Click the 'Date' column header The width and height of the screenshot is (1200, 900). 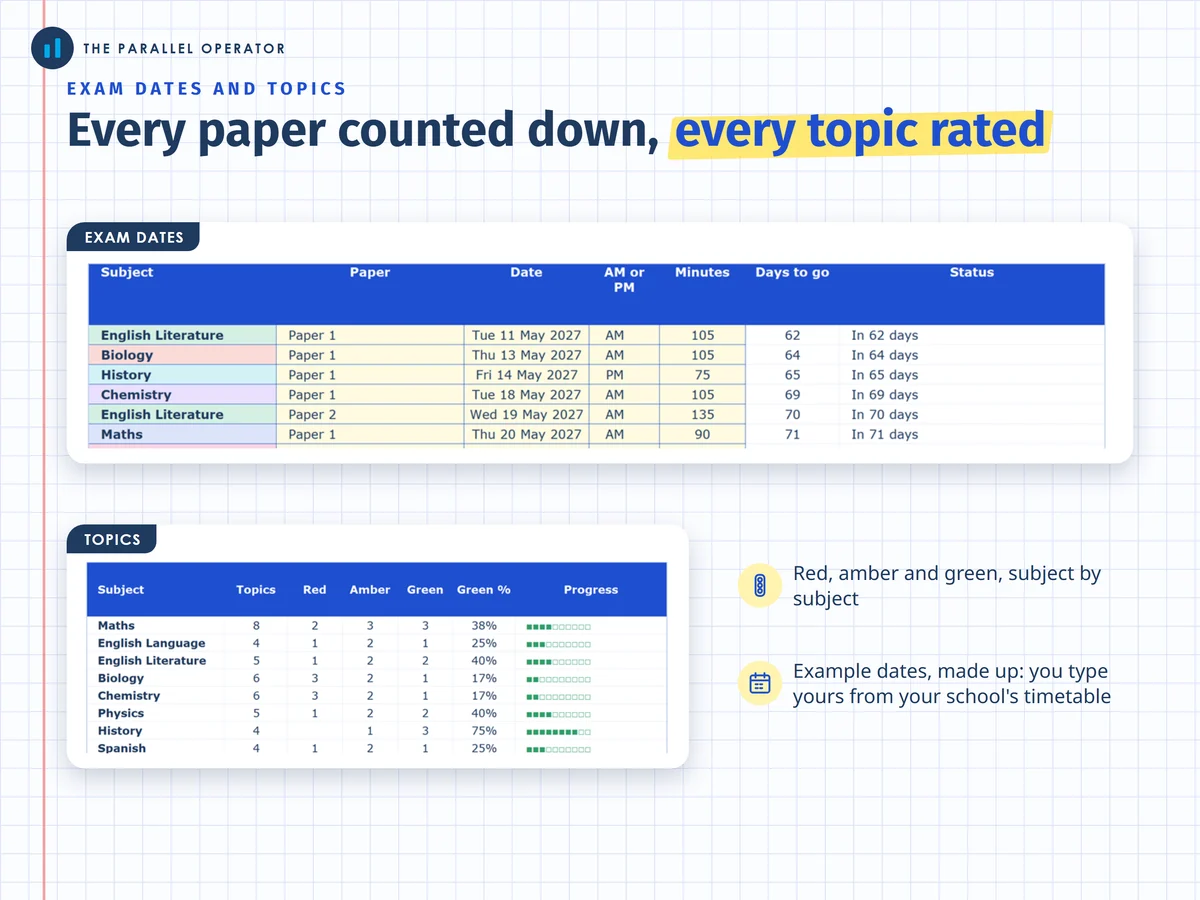click(x=526, y=272)
